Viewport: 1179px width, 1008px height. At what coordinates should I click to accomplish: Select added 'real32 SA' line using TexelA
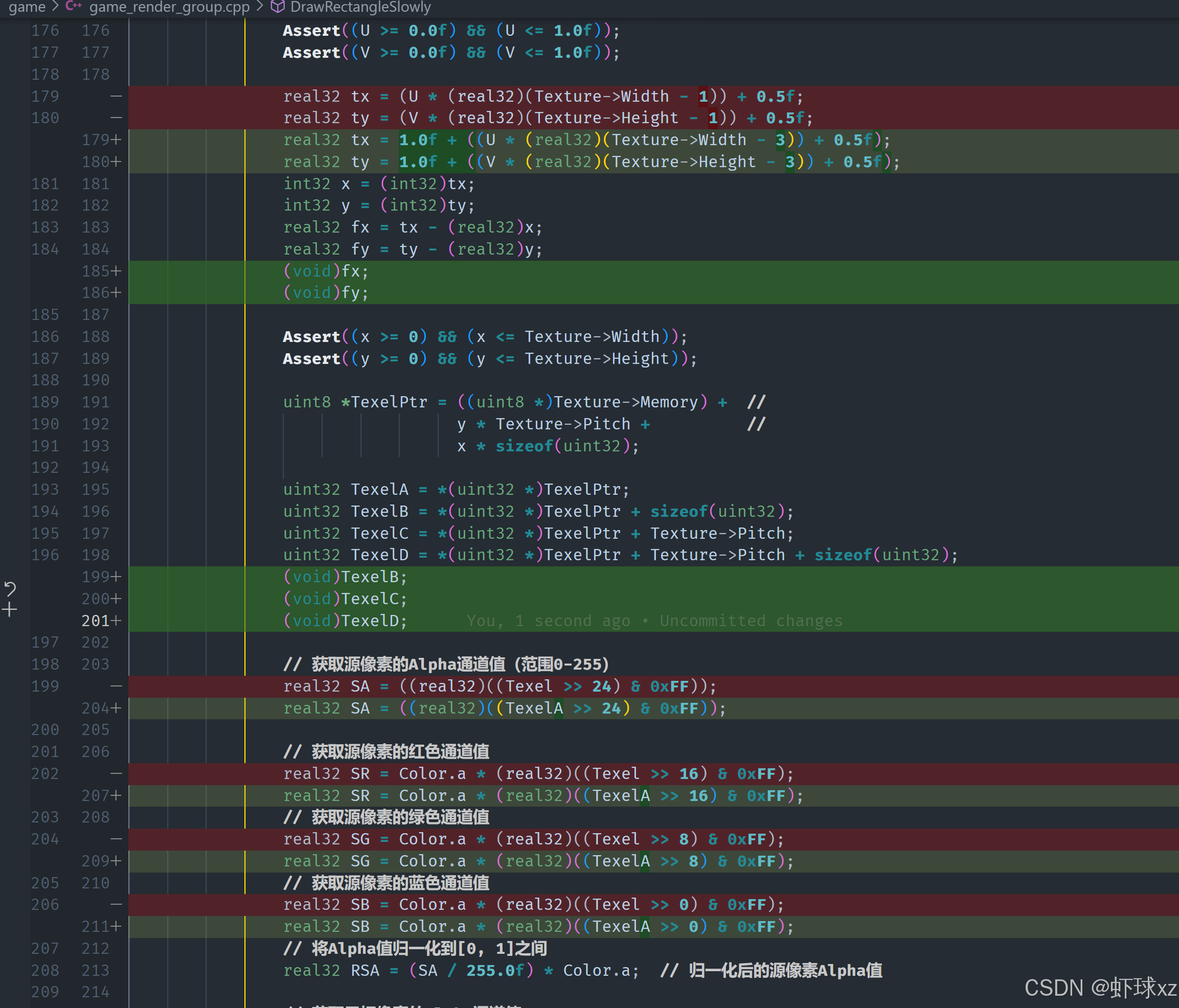click(x=505, y=708)
